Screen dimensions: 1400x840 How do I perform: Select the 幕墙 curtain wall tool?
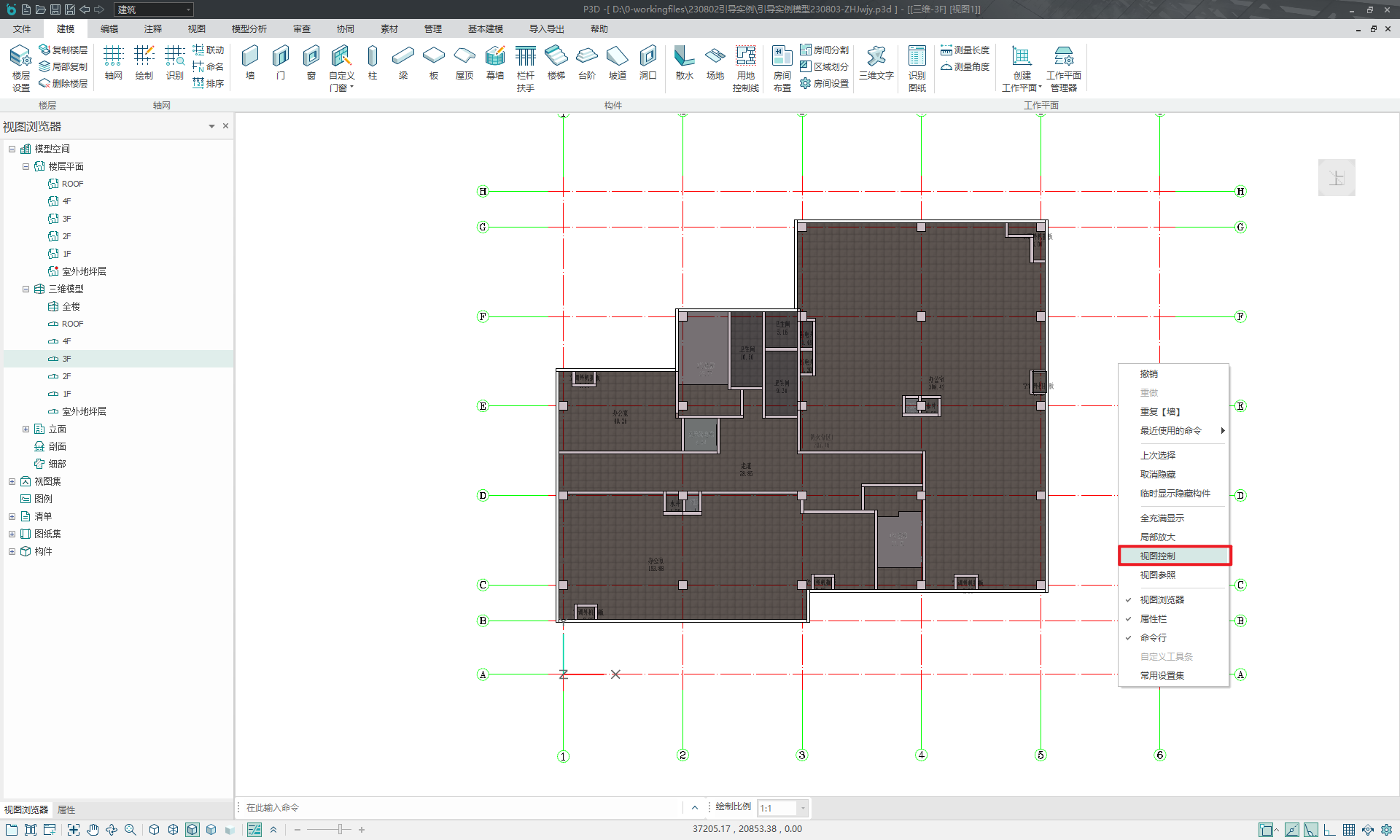pyautogui.click(x=495, y=61)
